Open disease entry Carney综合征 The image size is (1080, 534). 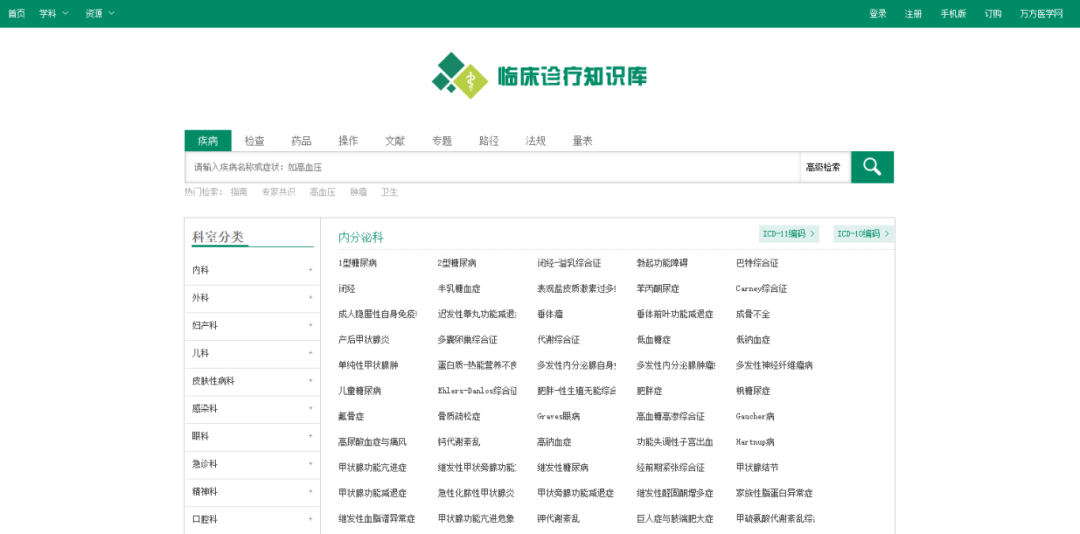click(761, 289)
